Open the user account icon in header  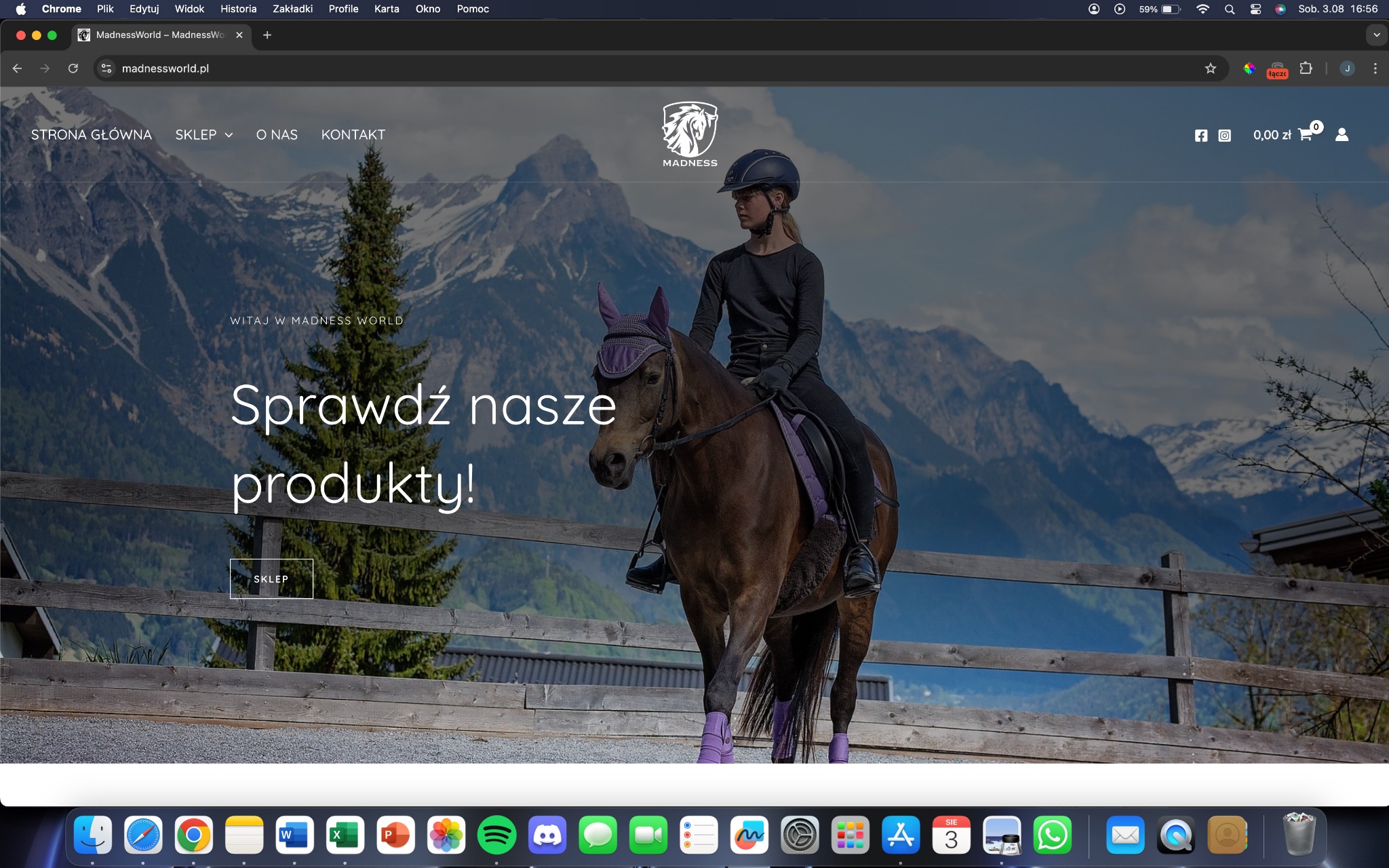coord(1342,135)
